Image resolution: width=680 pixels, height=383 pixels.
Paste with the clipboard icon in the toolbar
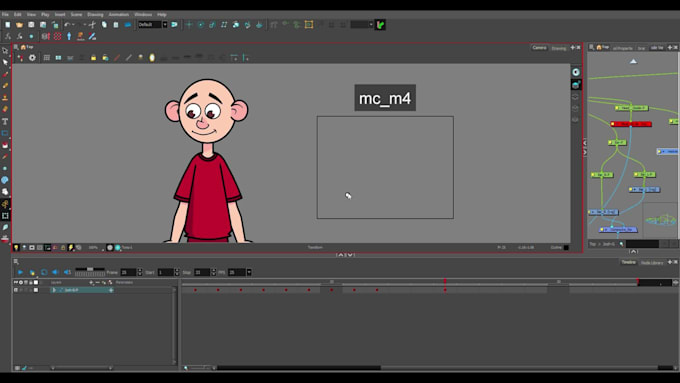[x=116, y=25]
